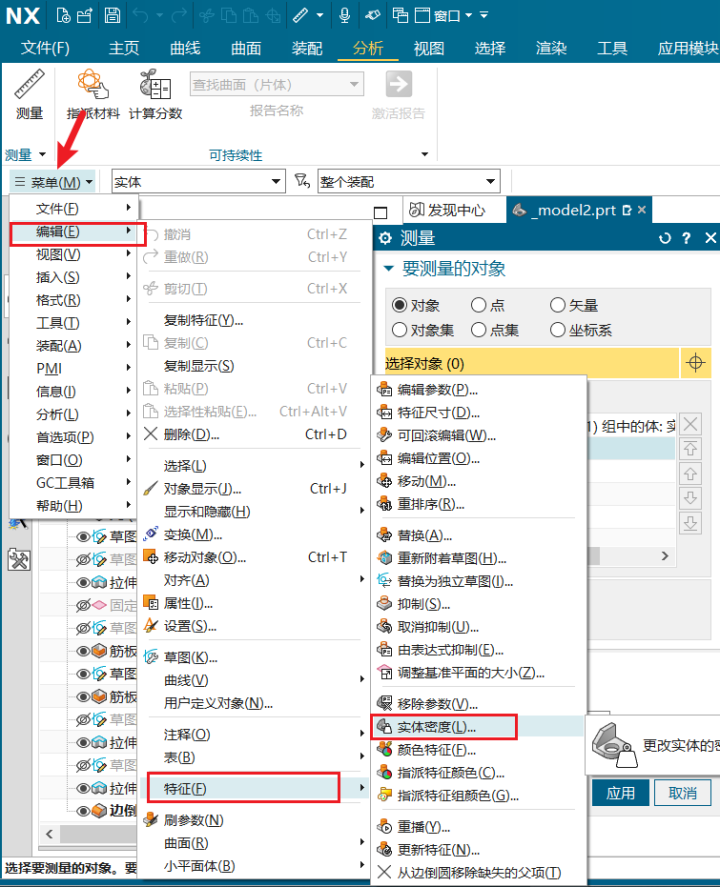Click the 选择对象 (0) field
720x887 pixels.
point(532,363)
